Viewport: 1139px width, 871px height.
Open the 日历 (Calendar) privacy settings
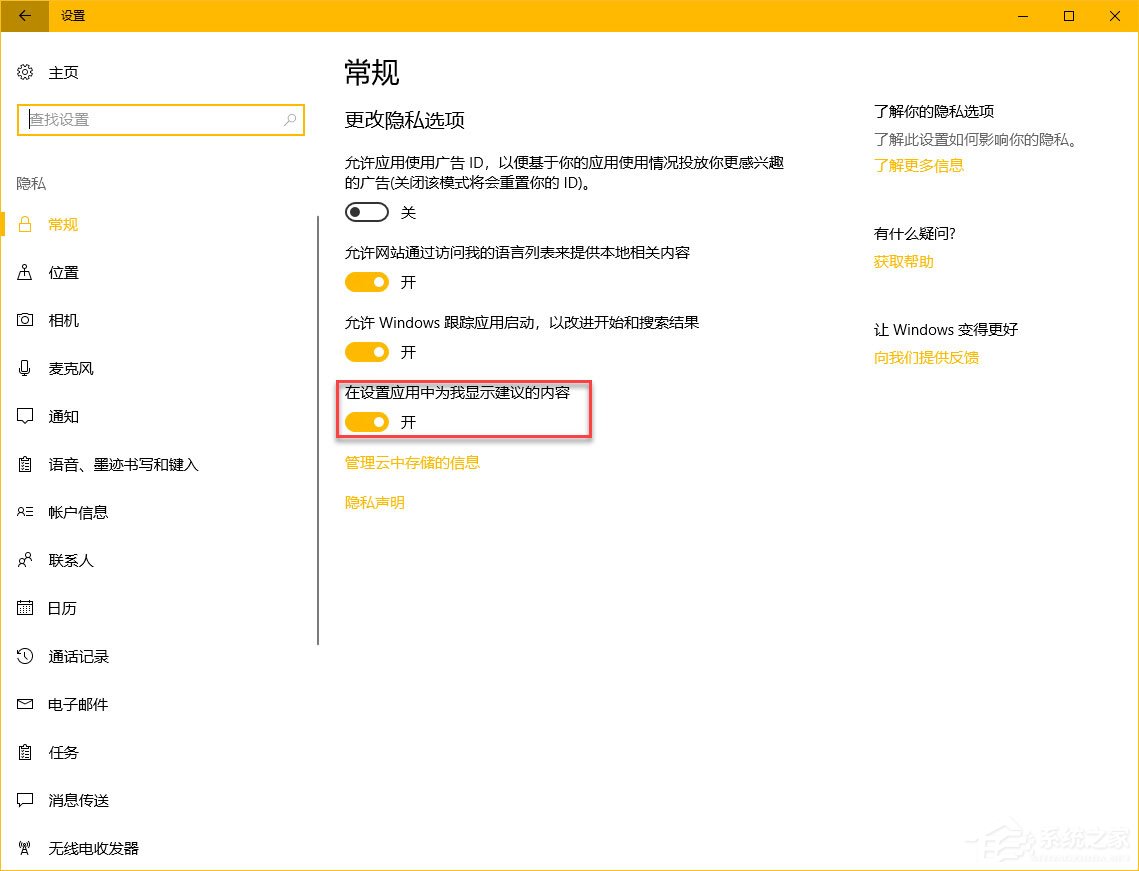coord(63,608)
